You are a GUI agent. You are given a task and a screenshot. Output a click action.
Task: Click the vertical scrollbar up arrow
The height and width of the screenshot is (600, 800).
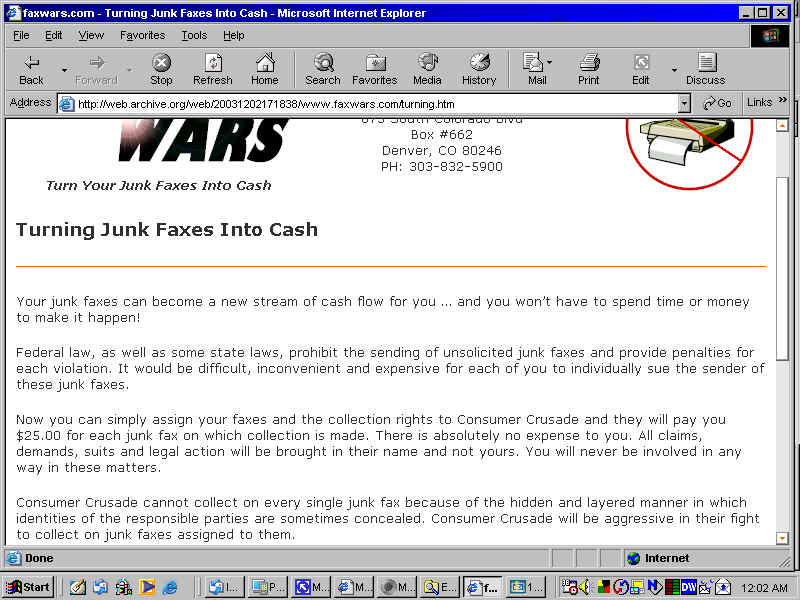782,125
